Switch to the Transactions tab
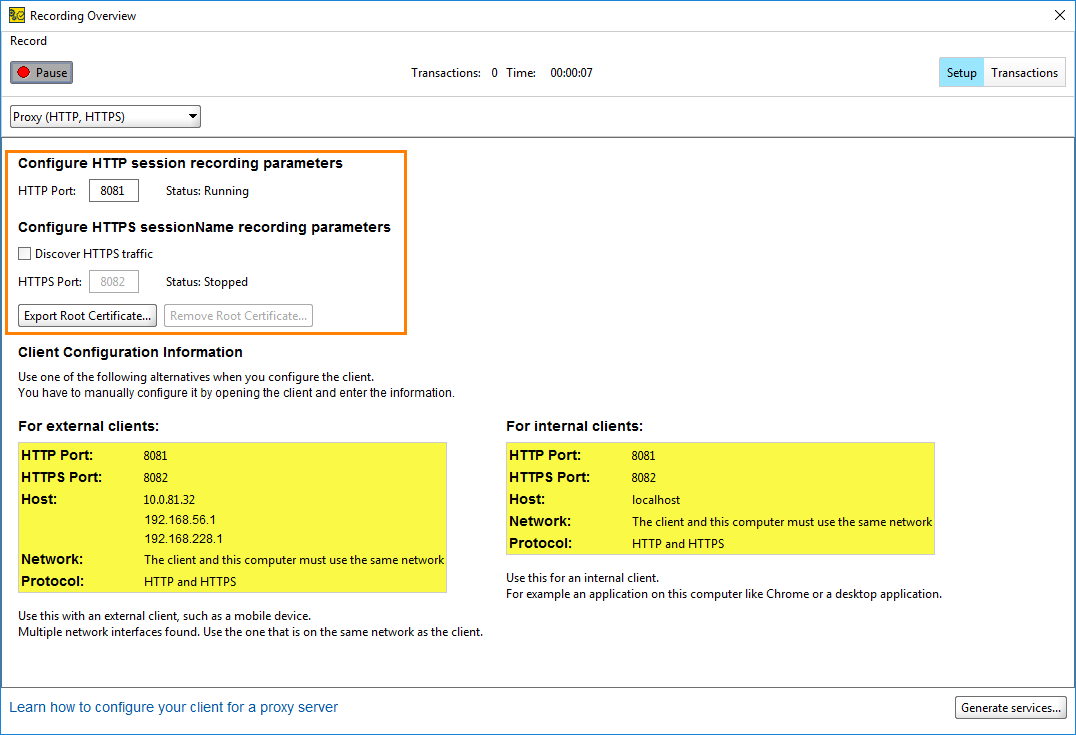The height and width of the screenshot is (735, 1076). tap(1024, 71)
